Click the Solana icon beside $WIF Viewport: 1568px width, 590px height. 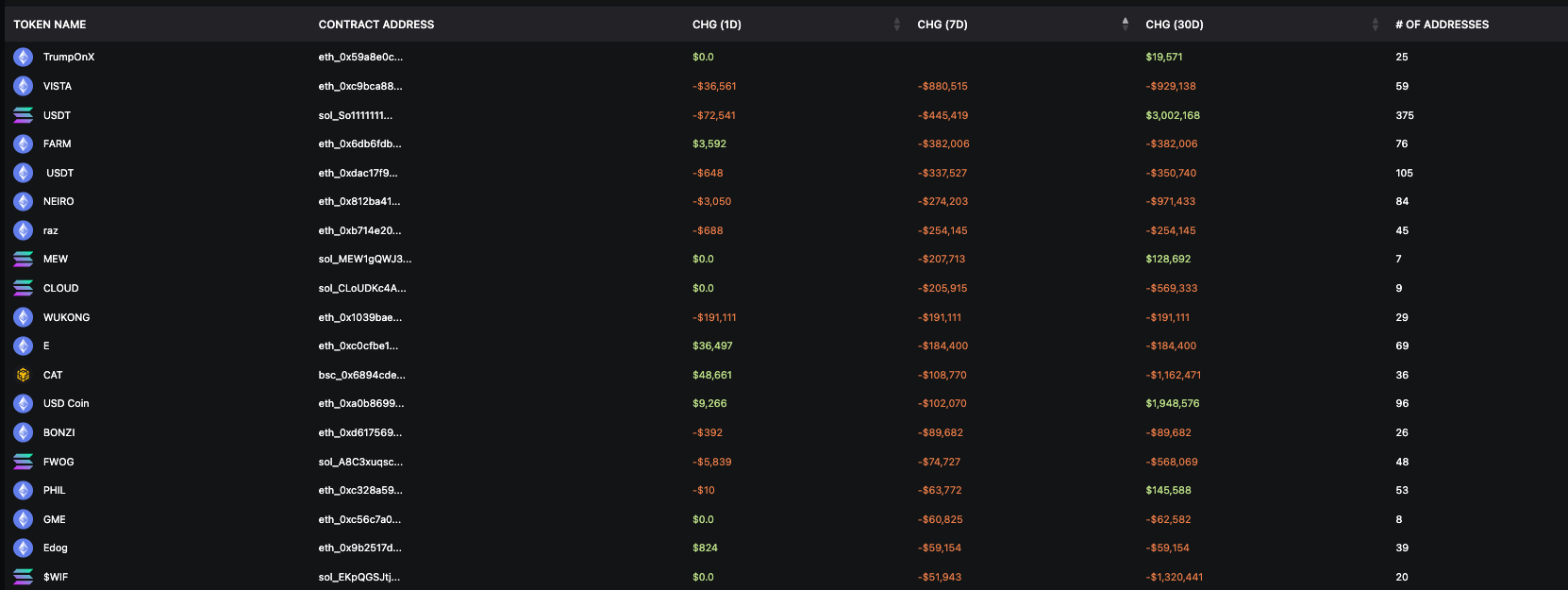click(24, 577)
